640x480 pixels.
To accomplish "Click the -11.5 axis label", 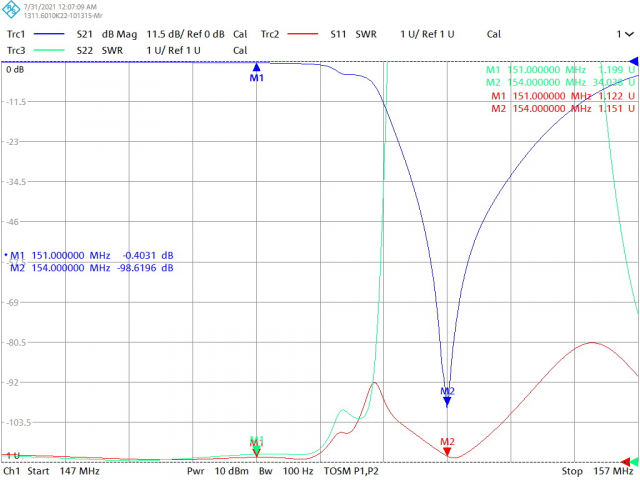I will tap(16, 102).
